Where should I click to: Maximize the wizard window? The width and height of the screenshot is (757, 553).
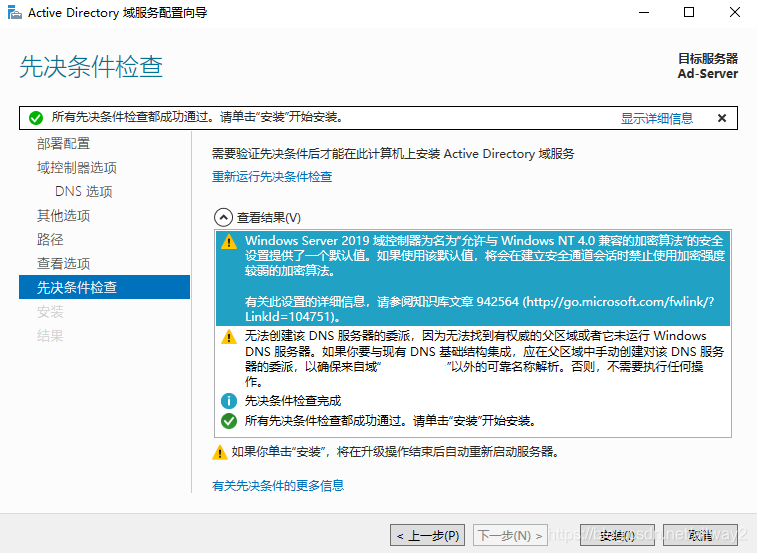(689, 12)
